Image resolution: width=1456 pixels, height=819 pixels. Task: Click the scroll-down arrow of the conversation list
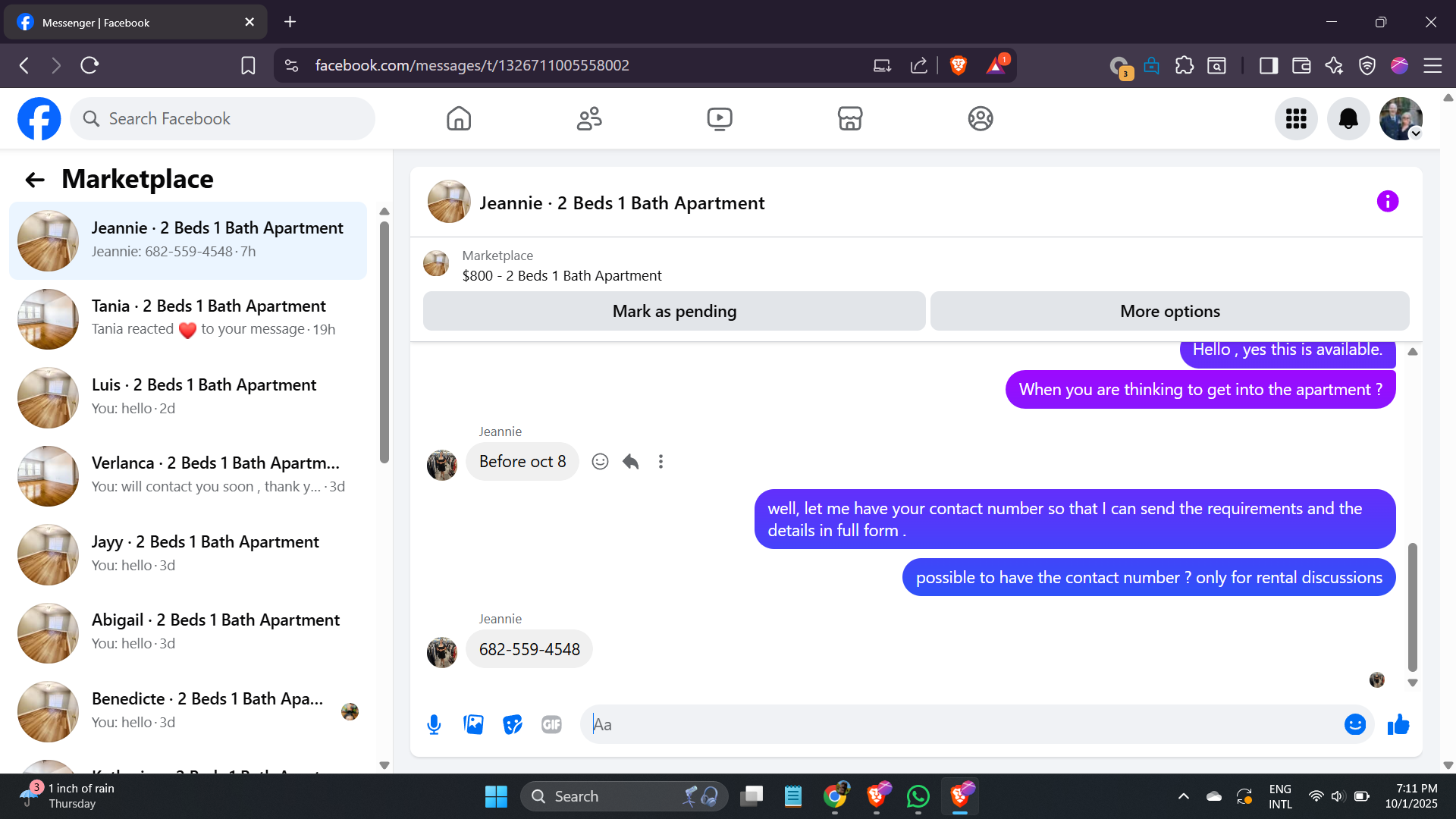pos(384,765)
